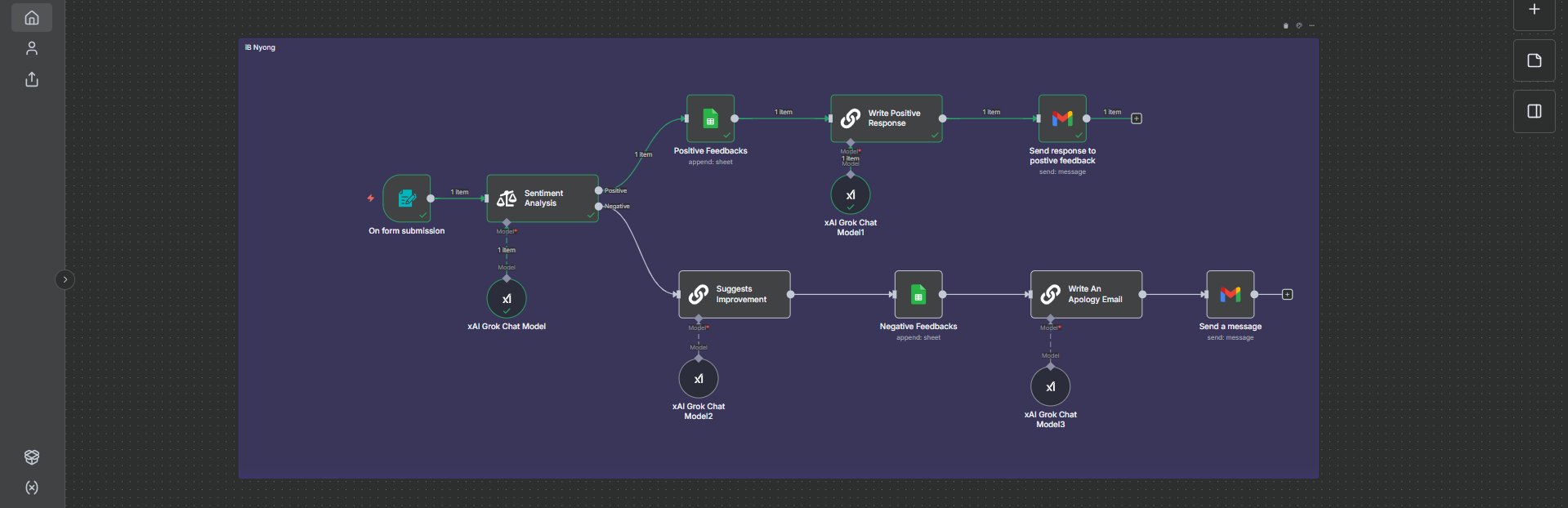The width and height of the screenshot is (1568, 508).
Task: Open the sticky note color picker
Action: [x=1298, y=26]
